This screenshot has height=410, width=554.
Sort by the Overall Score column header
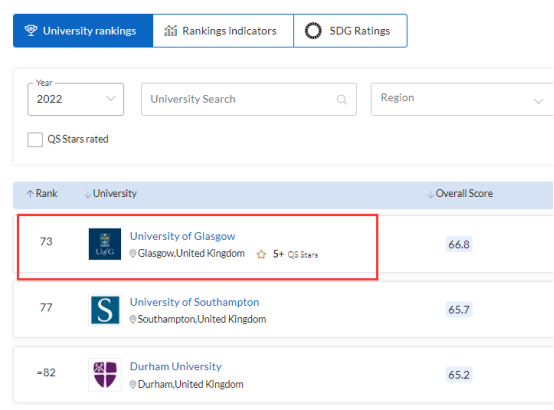click(460, 193)
